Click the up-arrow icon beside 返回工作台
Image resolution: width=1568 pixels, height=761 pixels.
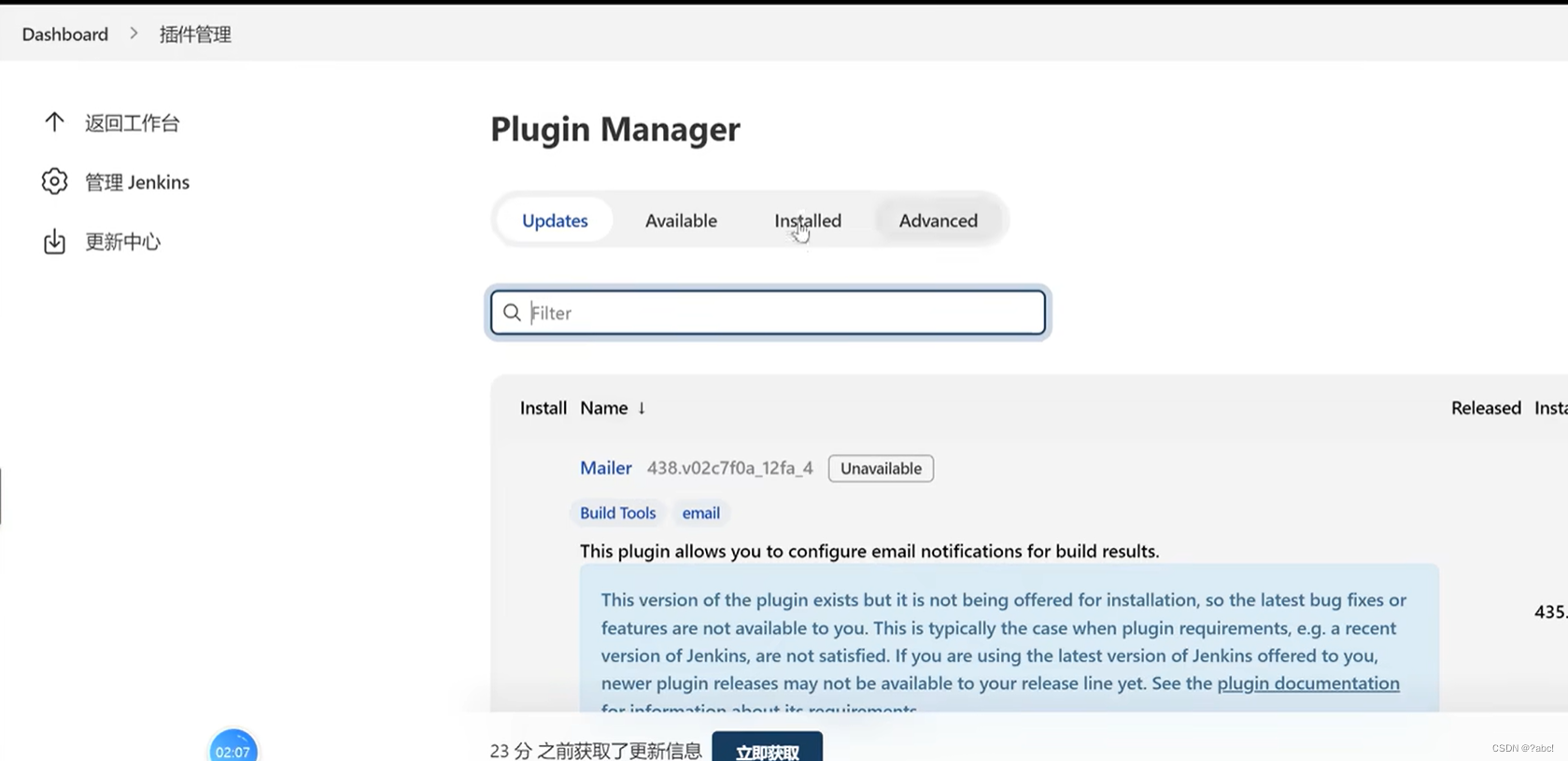pos(54,122)
